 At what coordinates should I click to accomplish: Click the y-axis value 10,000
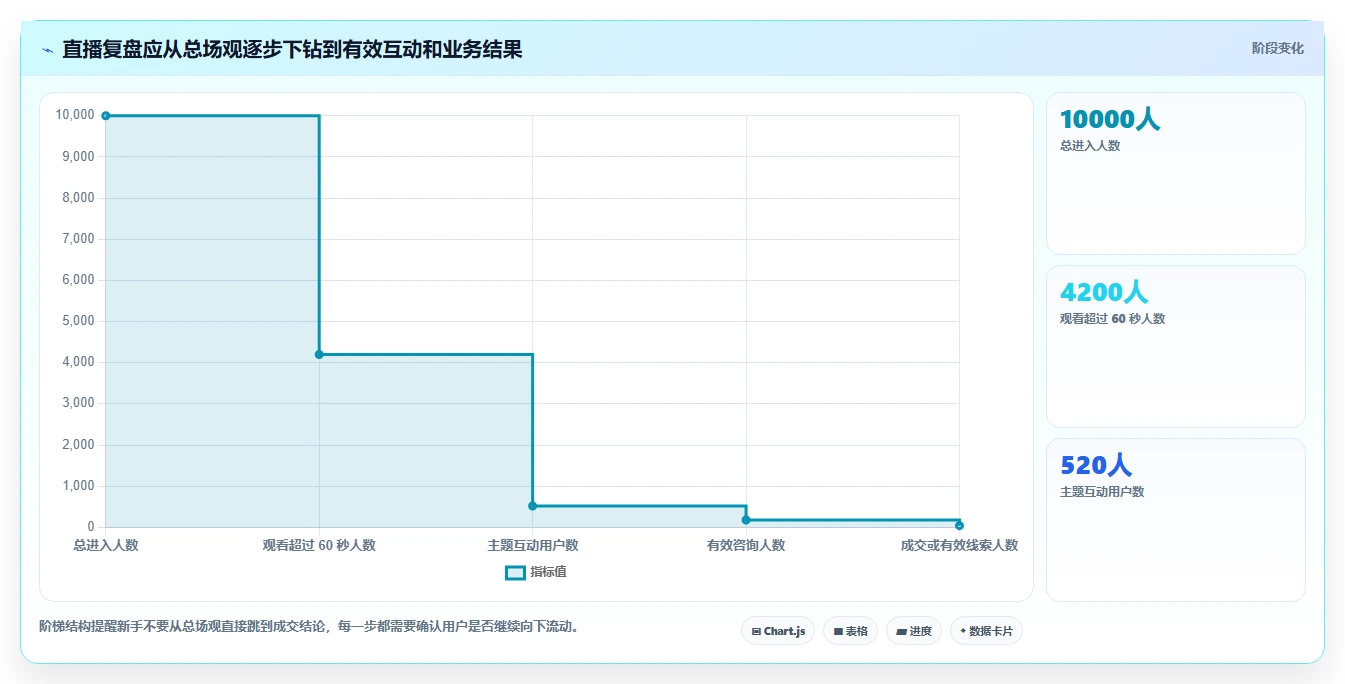(x=75, y=115)
